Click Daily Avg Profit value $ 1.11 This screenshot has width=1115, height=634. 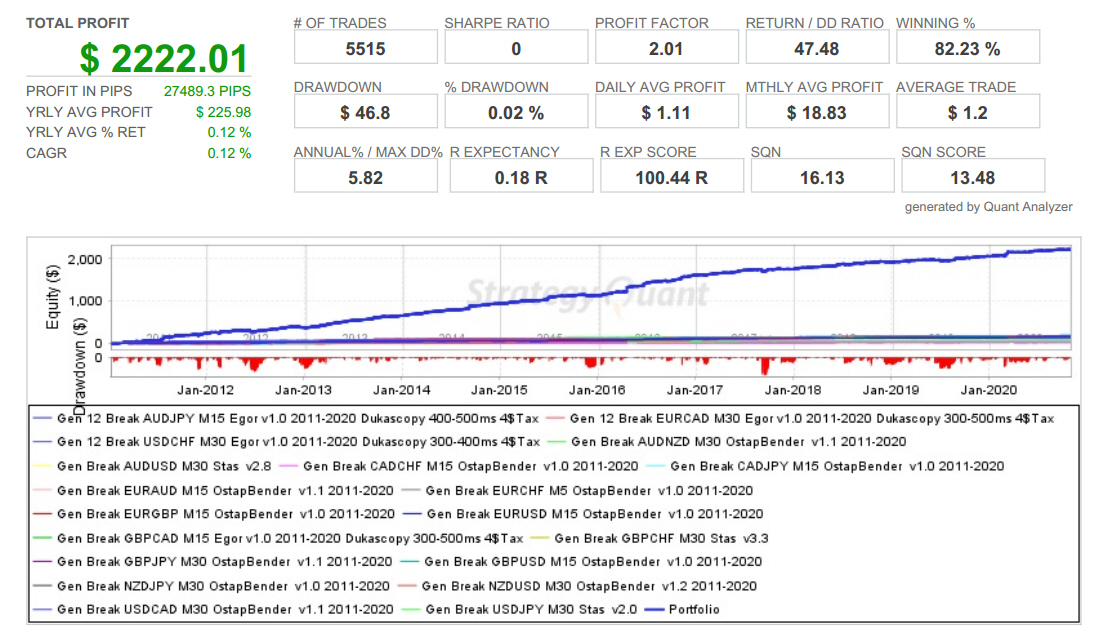tap(666, 112)
